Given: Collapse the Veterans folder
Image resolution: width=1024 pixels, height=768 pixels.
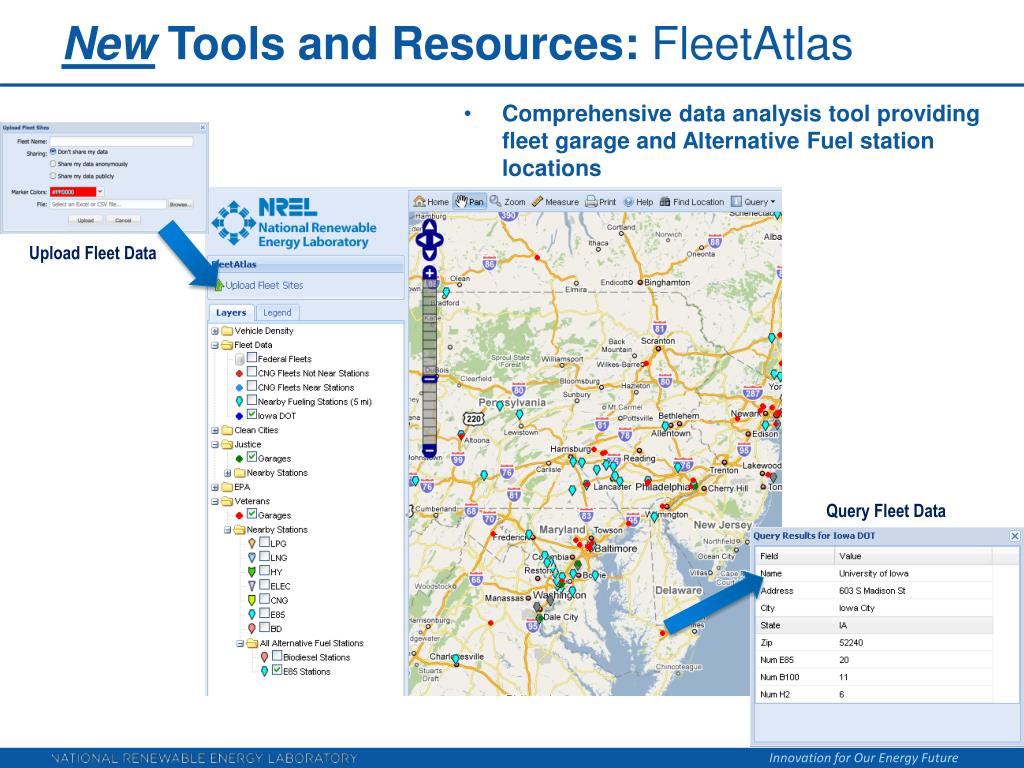Looking at the screenshot, I should coord(215,502).
